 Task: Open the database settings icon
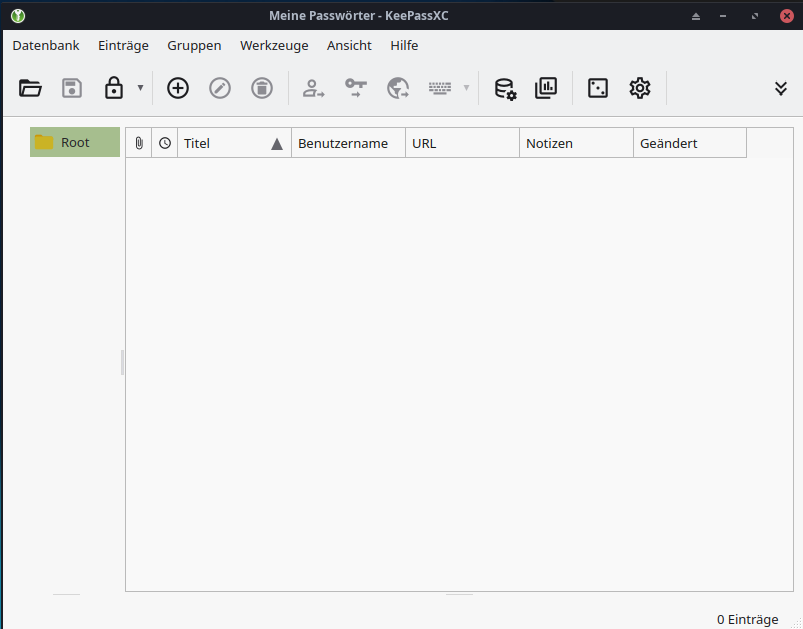pos(505,88)
